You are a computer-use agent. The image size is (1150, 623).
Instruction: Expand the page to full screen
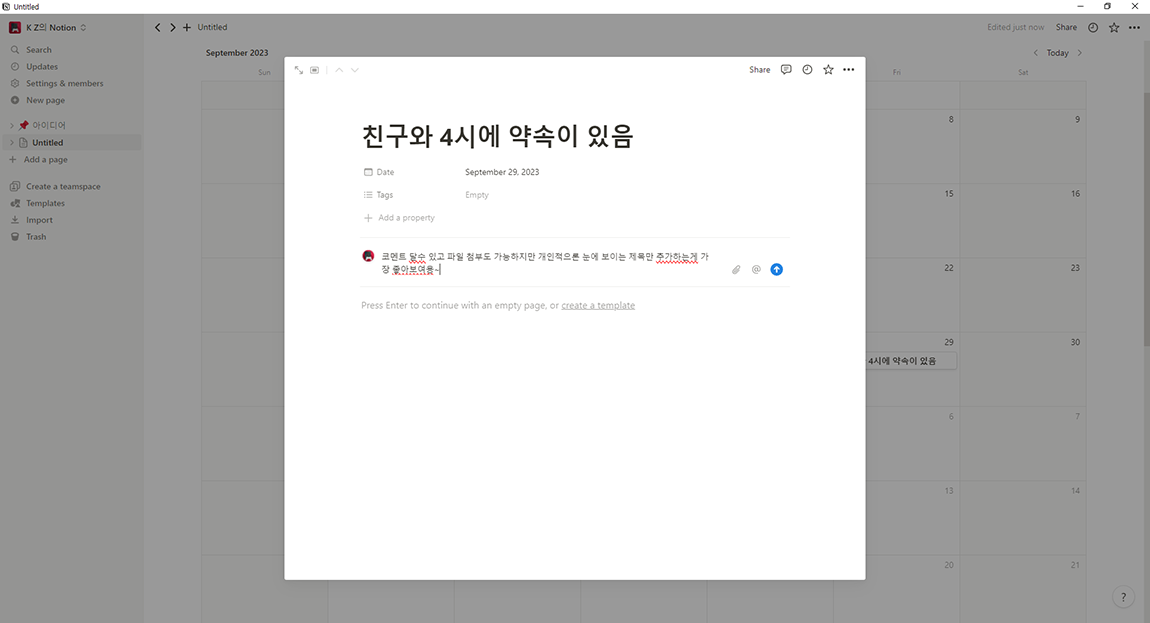click(x=298, y=69)
